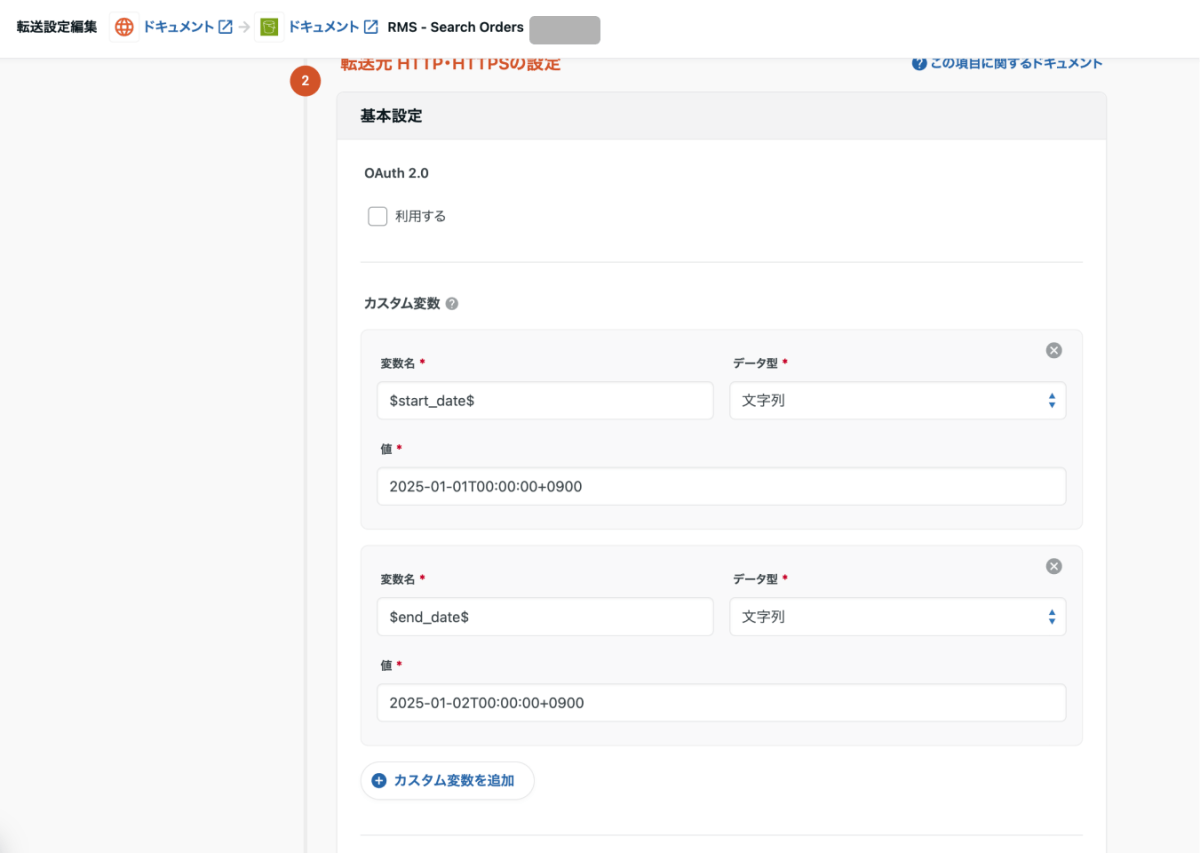The width and height of the screenshot is (1200, 853).
Task: Remove the $end_date$ custom variable with its X icon
Action: [x=1053, y=566]
